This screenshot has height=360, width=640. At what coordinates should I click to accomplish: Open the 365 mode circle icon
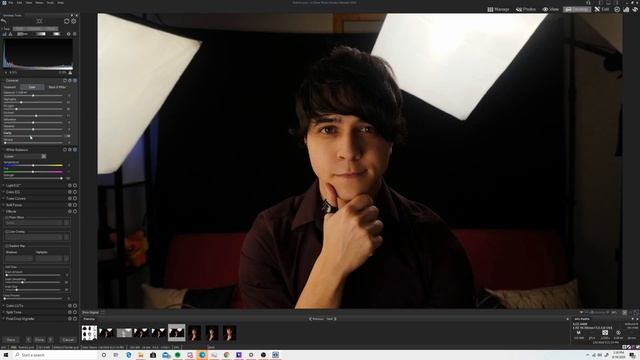click(617, 9)
